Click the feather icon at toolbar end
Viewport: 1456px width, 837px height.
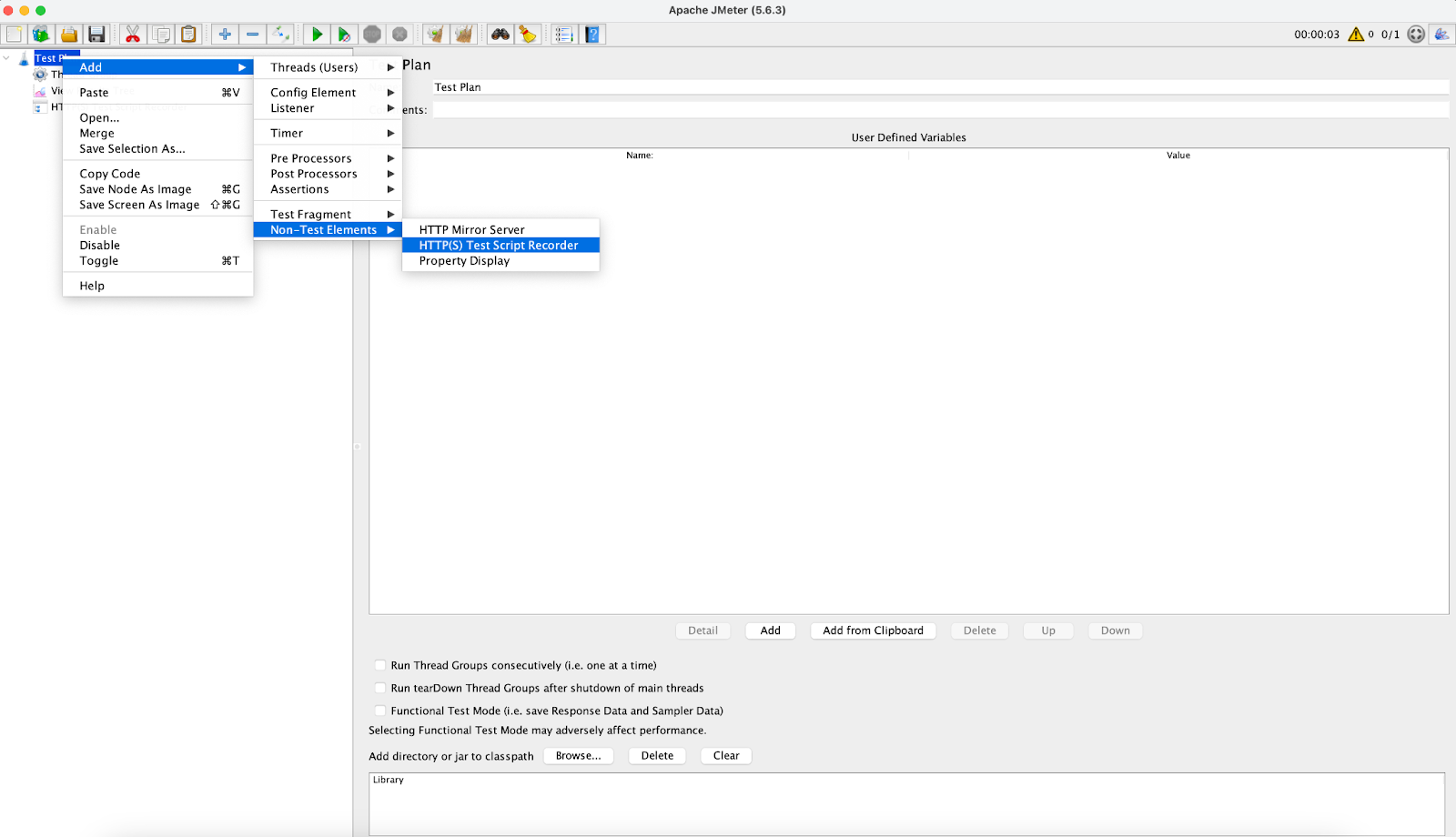pyautogui.click(x=1442, y=35)
